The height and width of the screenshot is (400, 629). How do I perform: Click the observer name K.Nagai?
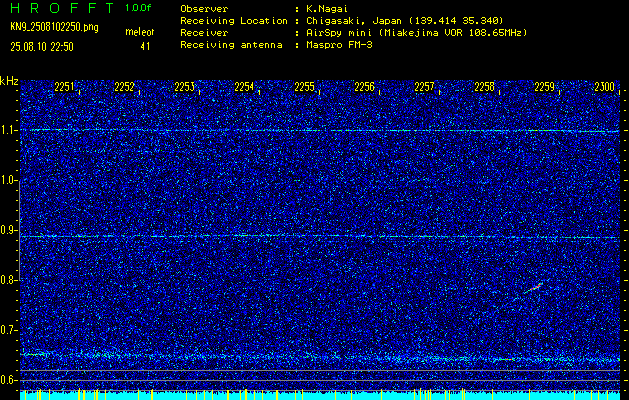coord(326,9)
